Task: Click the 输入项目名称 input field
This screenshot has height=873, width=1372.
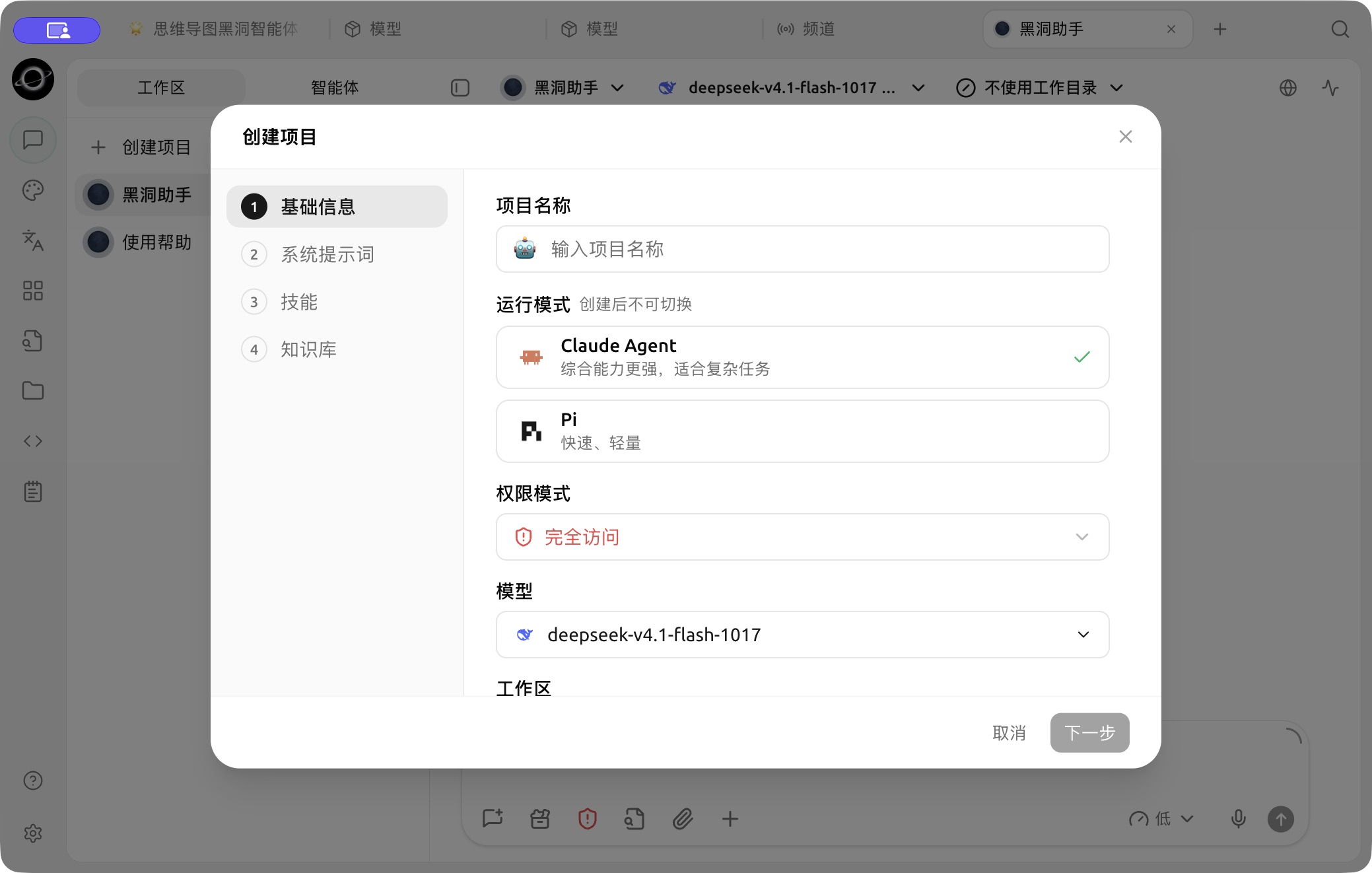Action: coord(802,249)
